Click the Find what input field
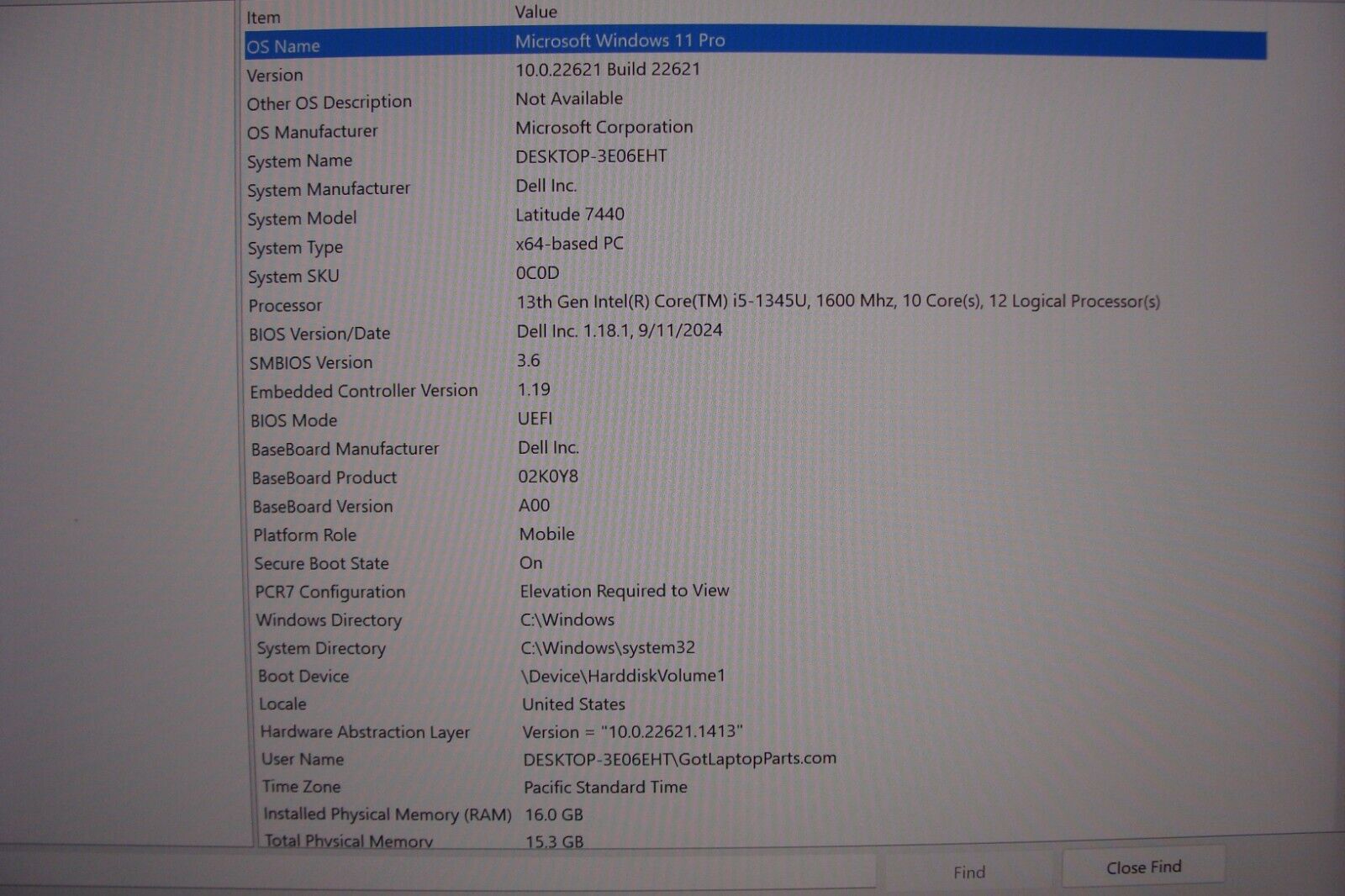 click(x=437, y=872)
